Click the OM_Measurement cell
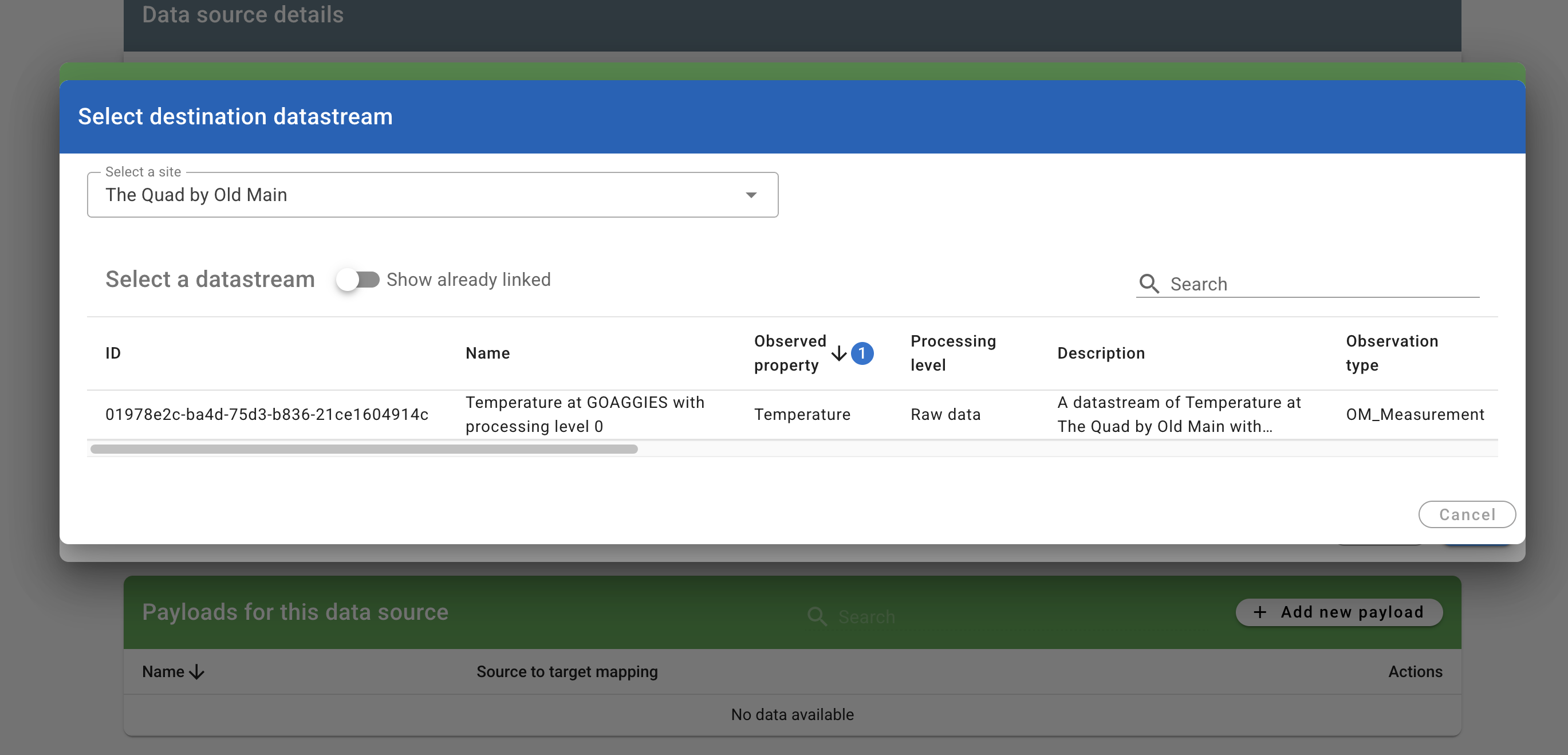1568x755 pixels. click(1415, 415)
